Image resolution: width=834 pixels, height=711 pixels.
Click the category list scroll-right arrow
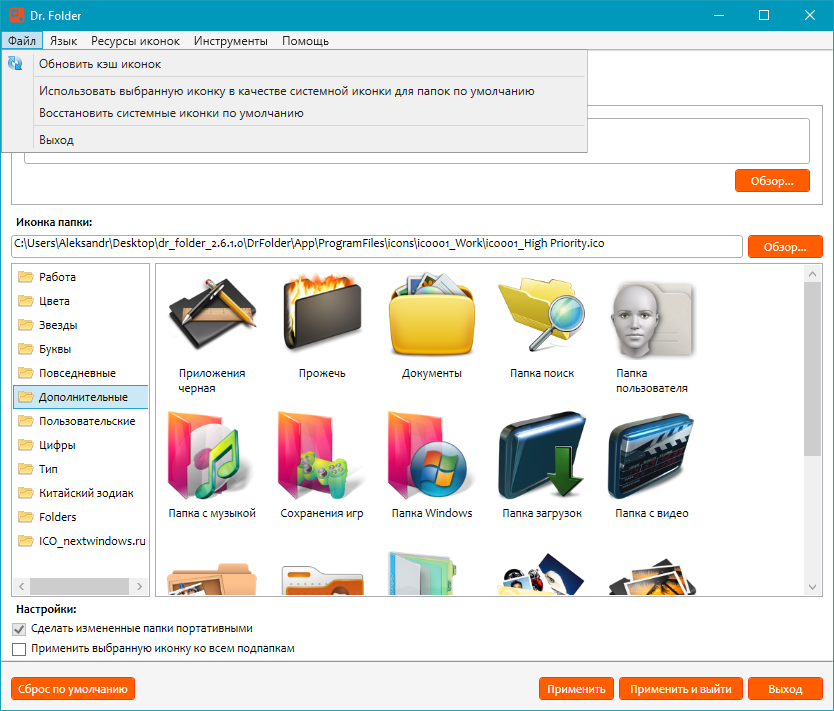(139, 586)
